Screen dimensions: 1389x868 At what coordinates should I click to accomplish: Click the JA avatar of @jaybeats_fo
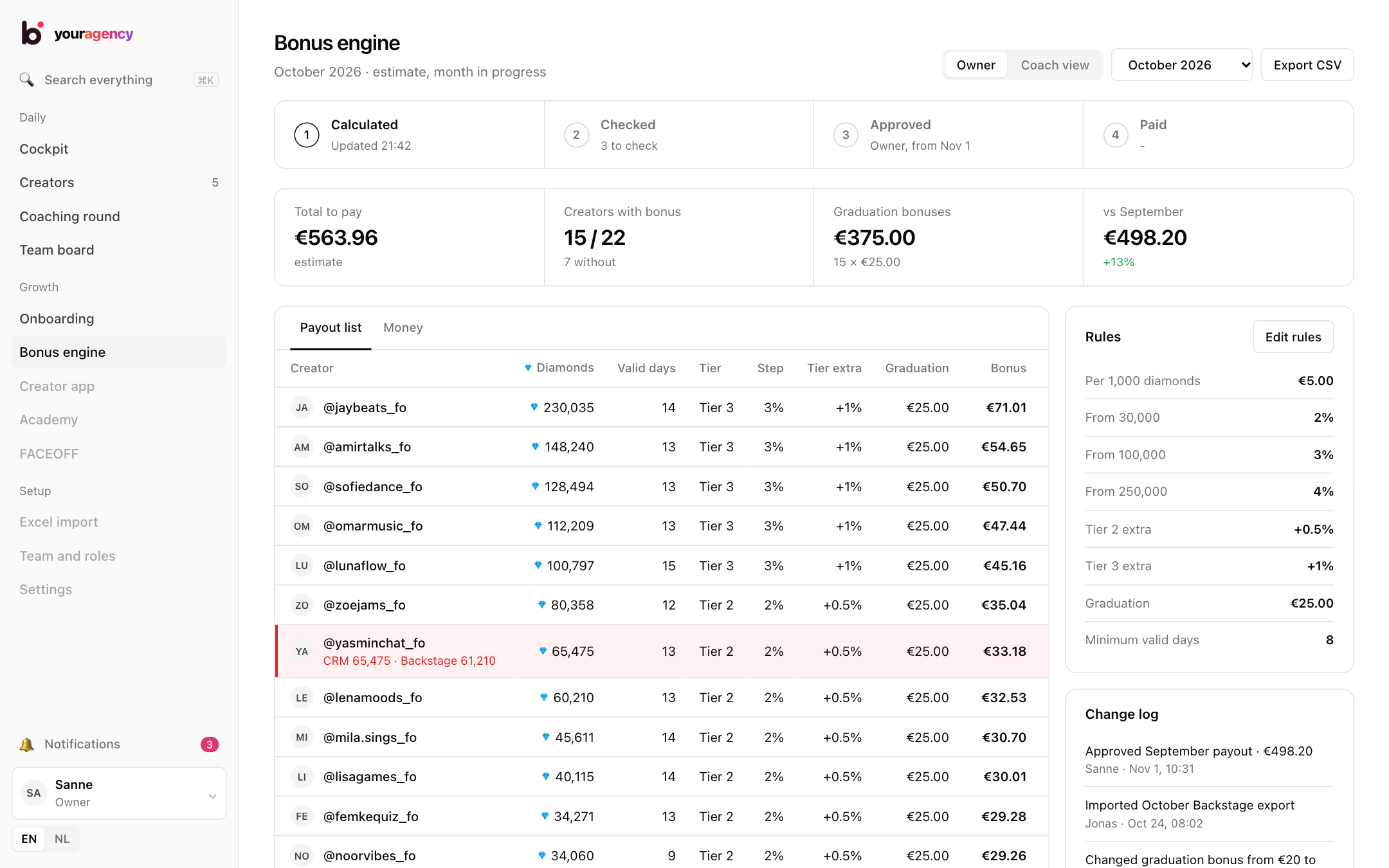pos(302,408)
